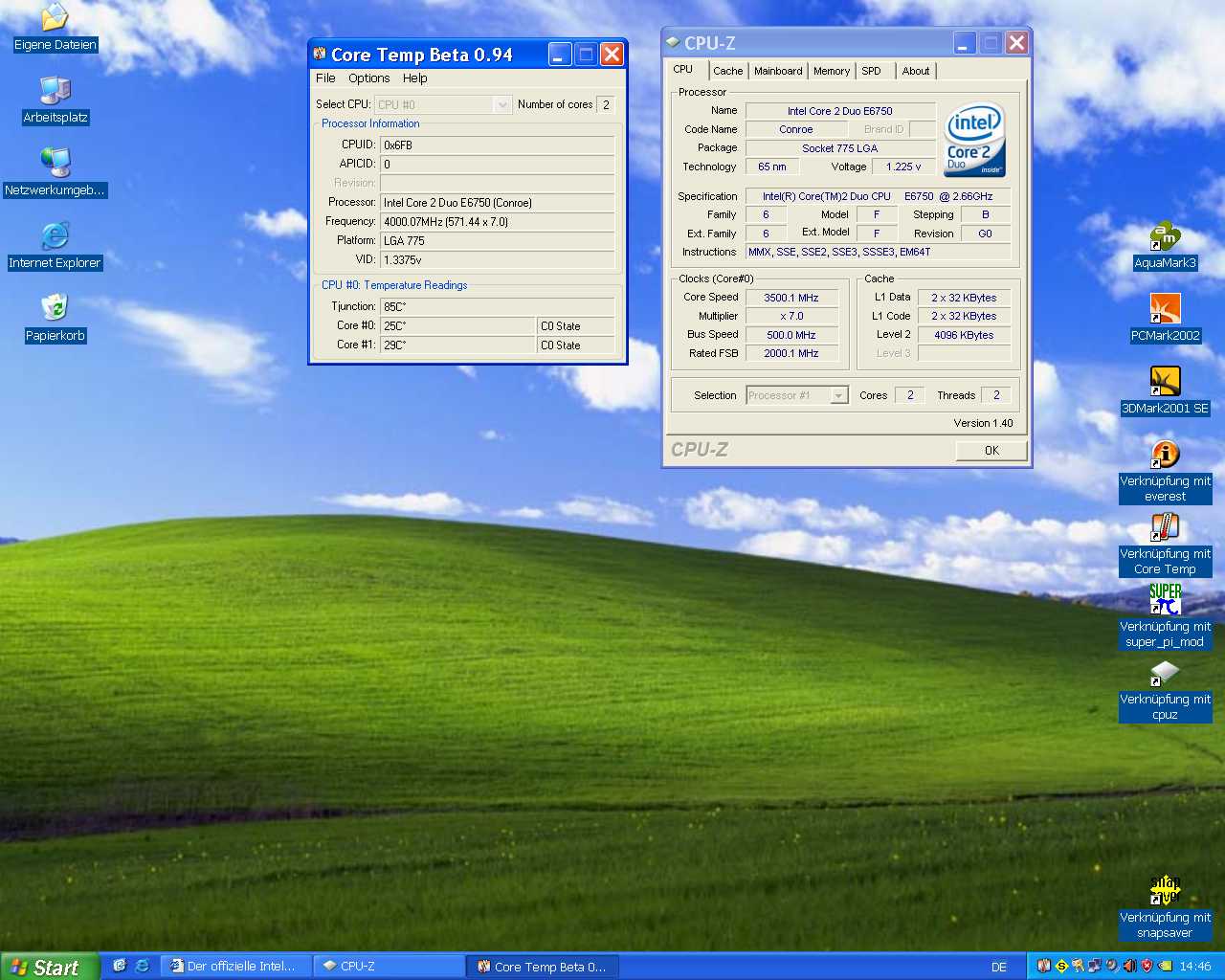This screenshot has height=980, width=1225.
Task: Click the red shield tray icon
Action: click(1147, 966)
